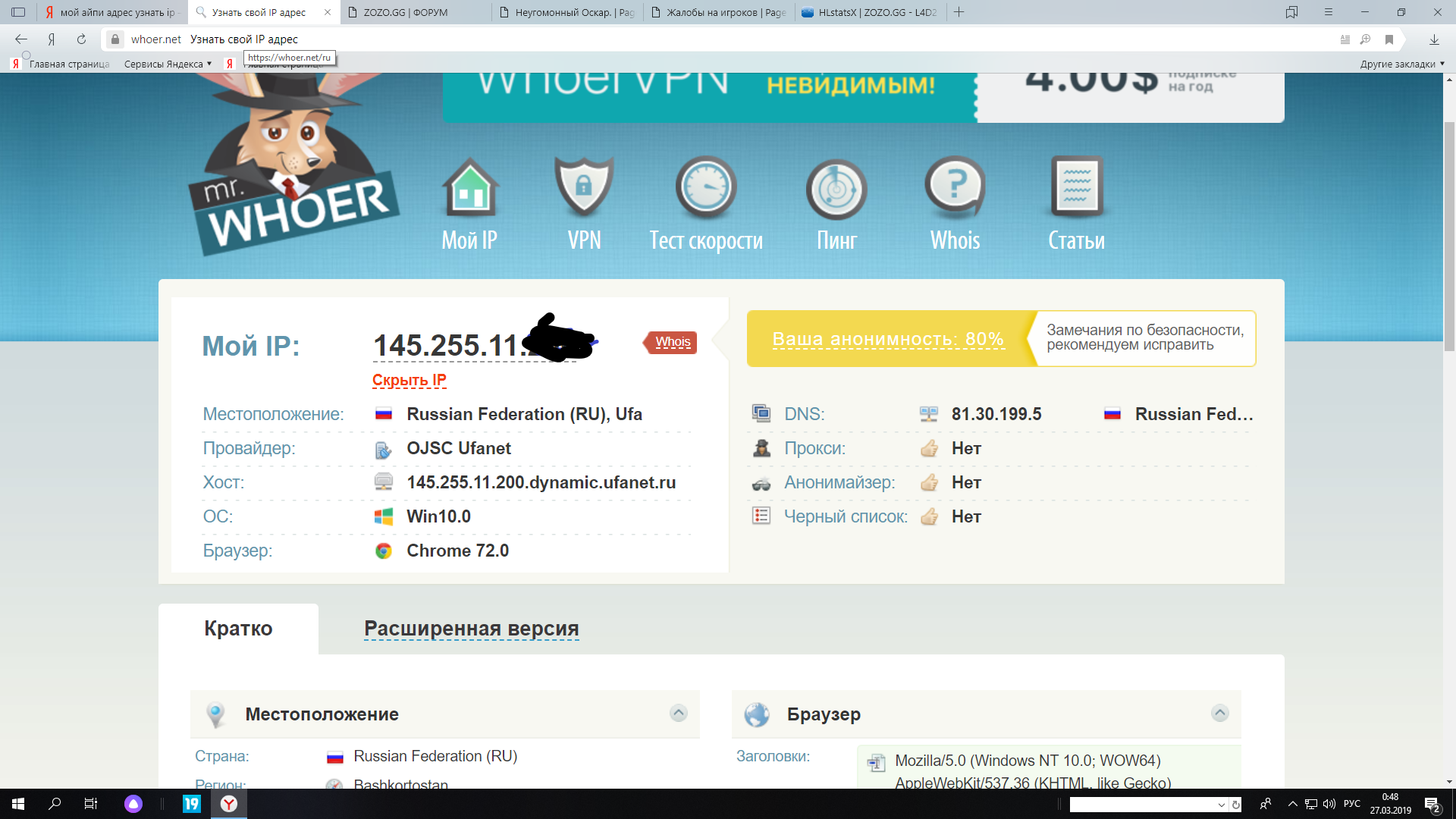This screenshot has width=1456, height=819.
Task: Switch to ZOZO.GG | ФОРУМ browser tab
Action: 406,12
